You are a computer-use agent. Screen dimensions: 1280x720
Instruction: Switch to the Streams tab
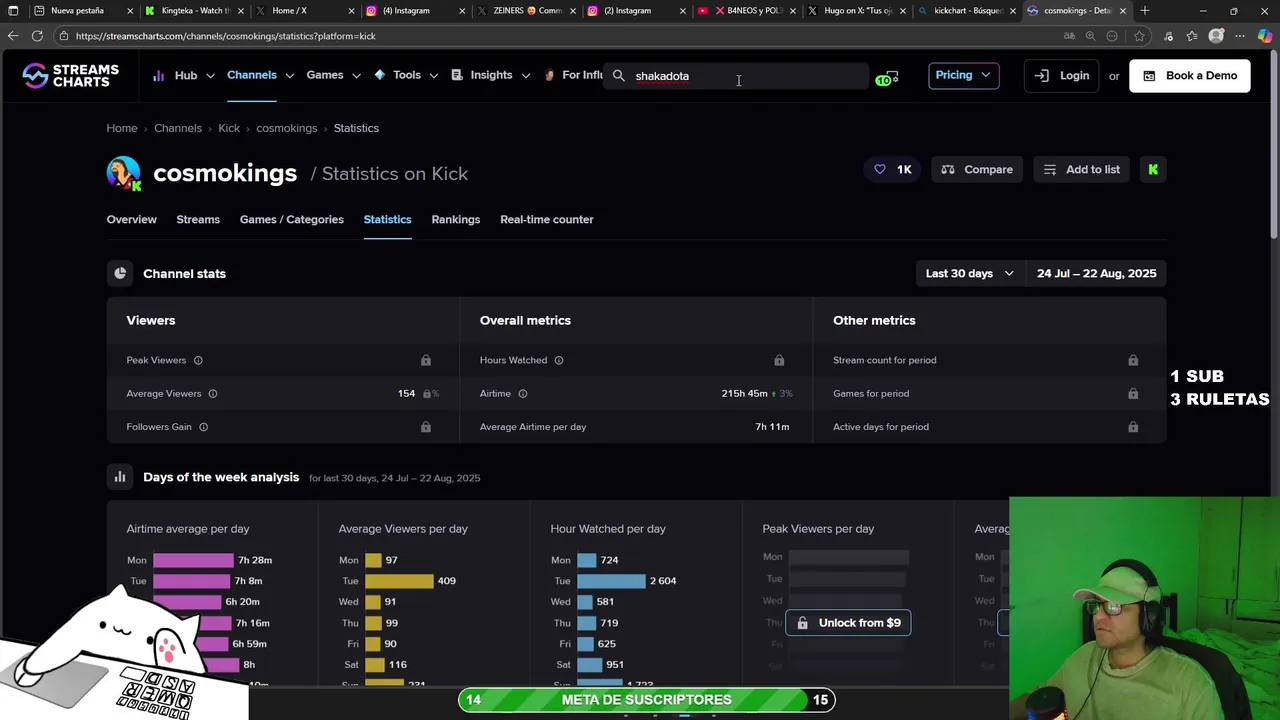pyautogui.click(x=198, y=220)
